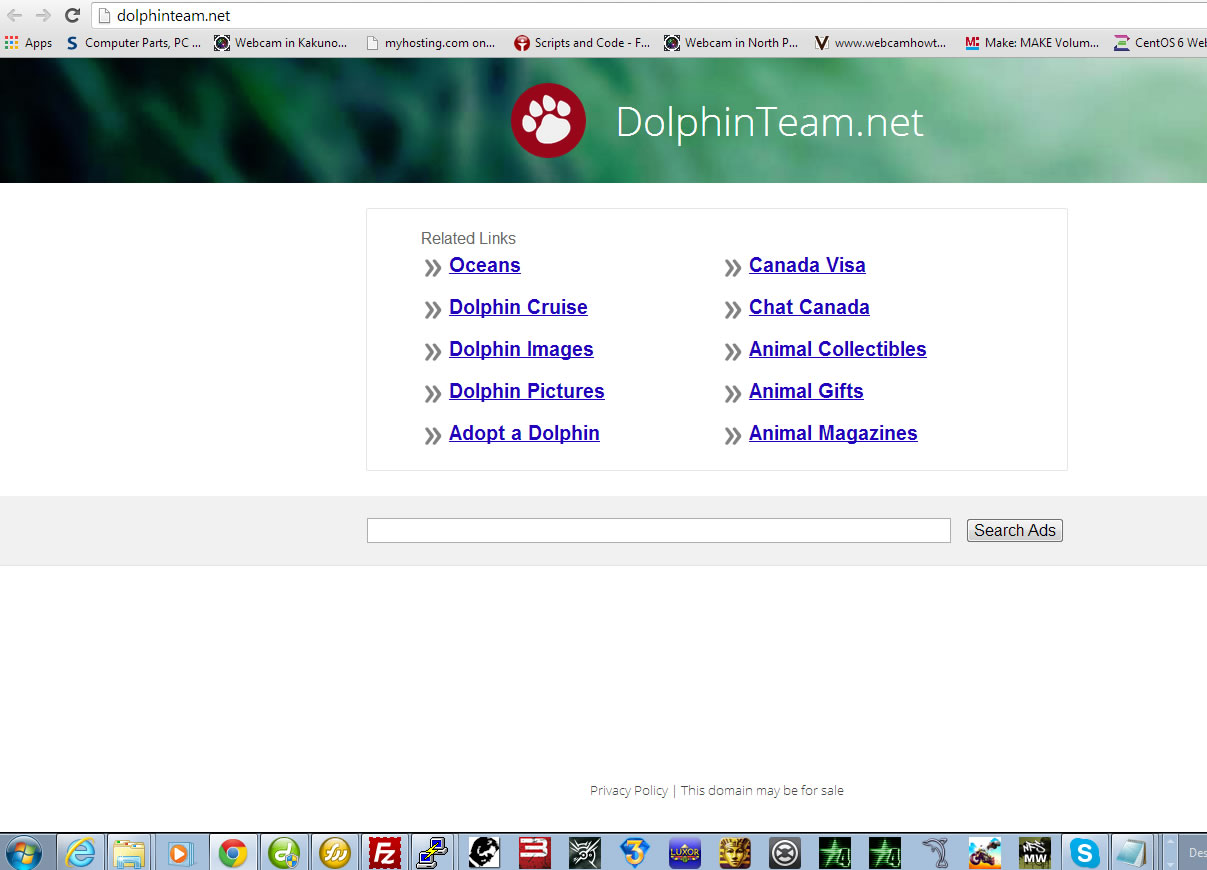
Task: Click the chevron bullet beside Canada Visa
Action: tap(733, 268)
